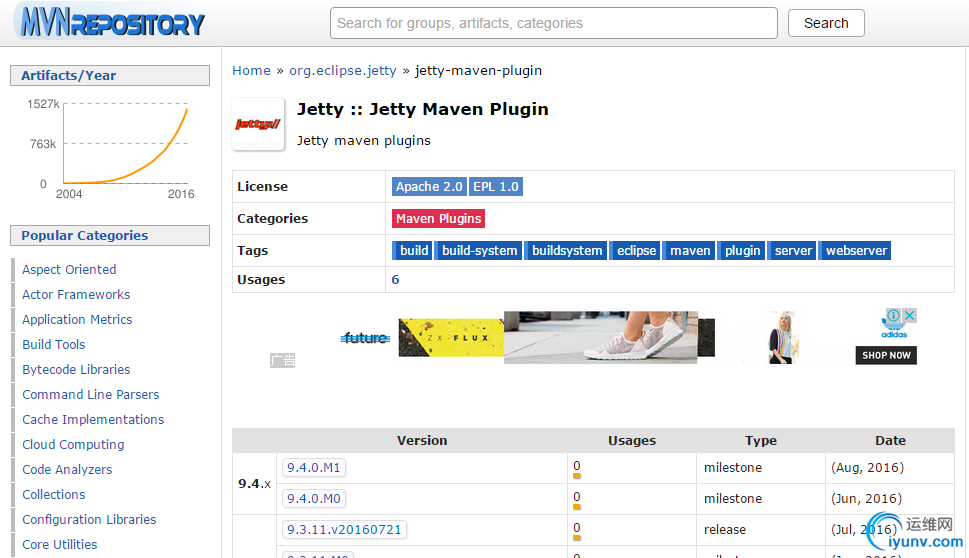
Task: Close the ad with the X icon
Action: pos(910,315)
